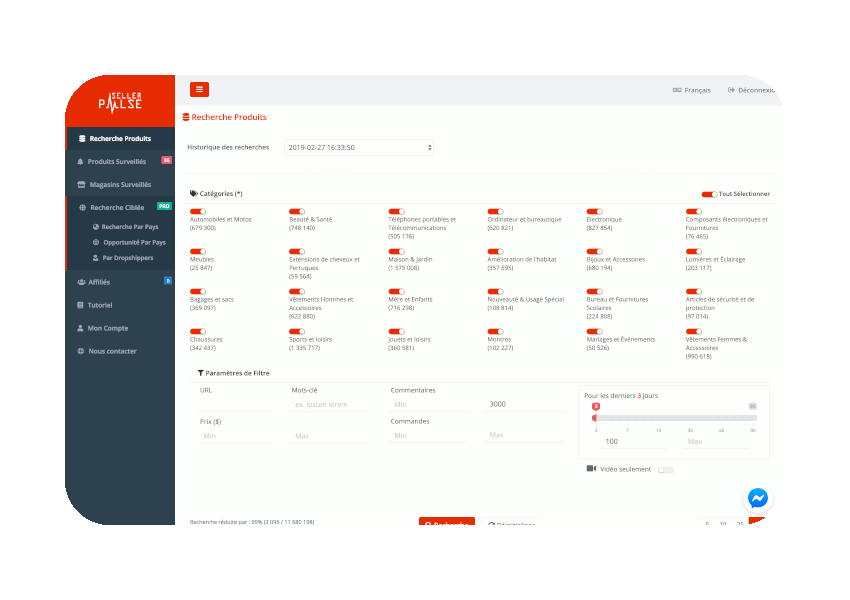Screen dimensions: 850x600
Task: Click the book icon beside Tutoriel
Action: coord(80,305)
